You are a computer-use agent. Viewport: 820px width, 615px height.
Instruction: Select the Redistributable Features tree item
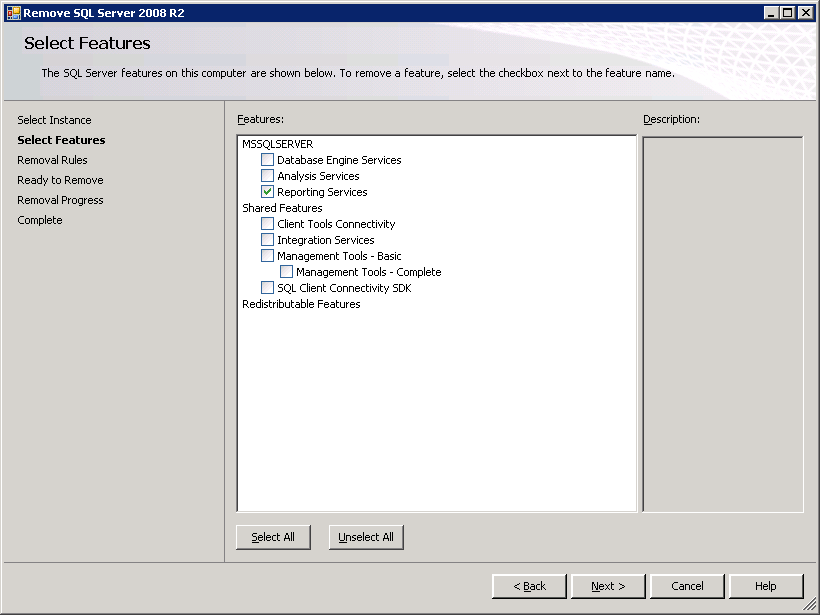[301, 304]
